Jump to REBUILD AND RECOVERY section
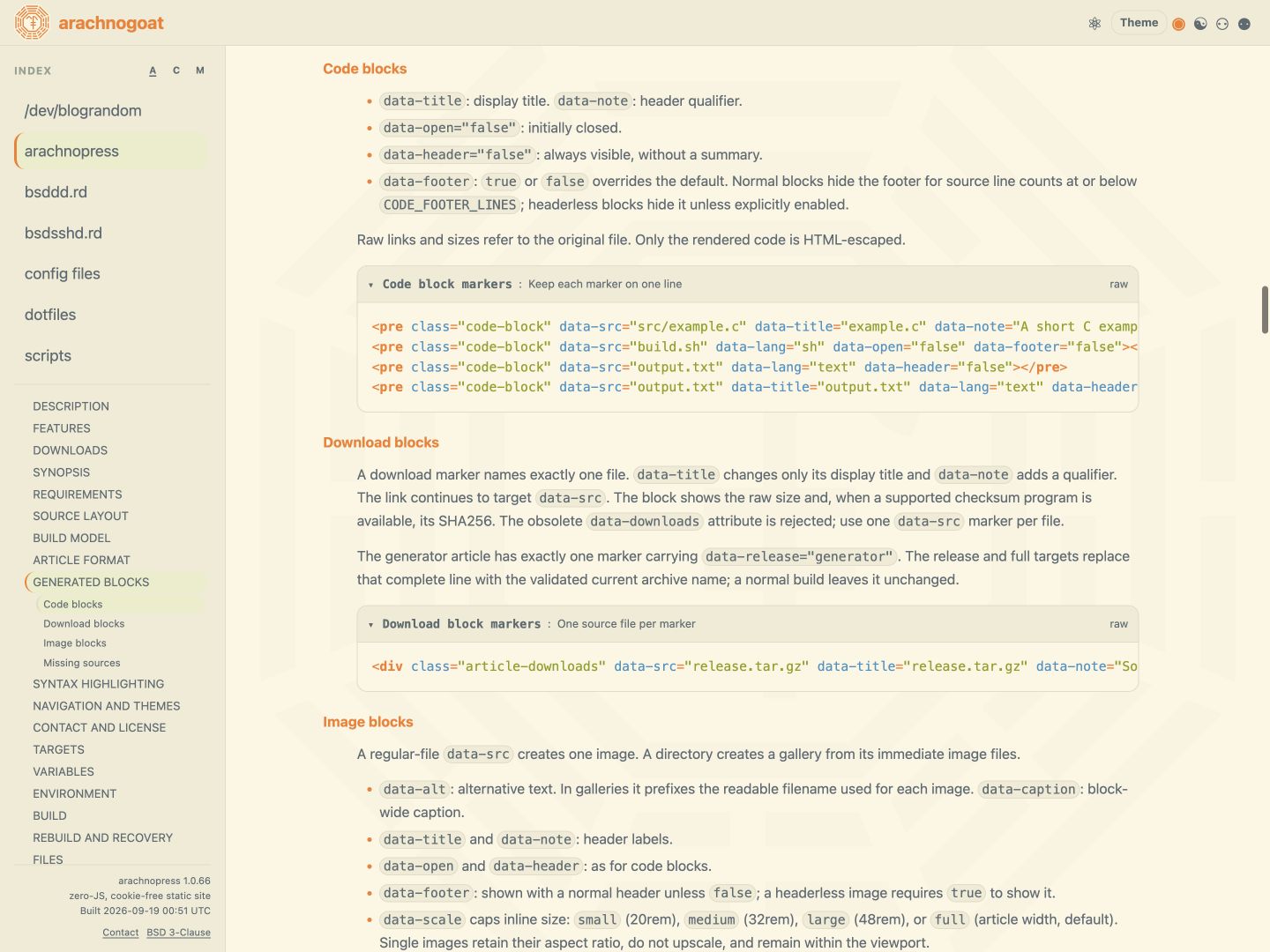This screenshot has height=952, width=1270. point(102,837)
